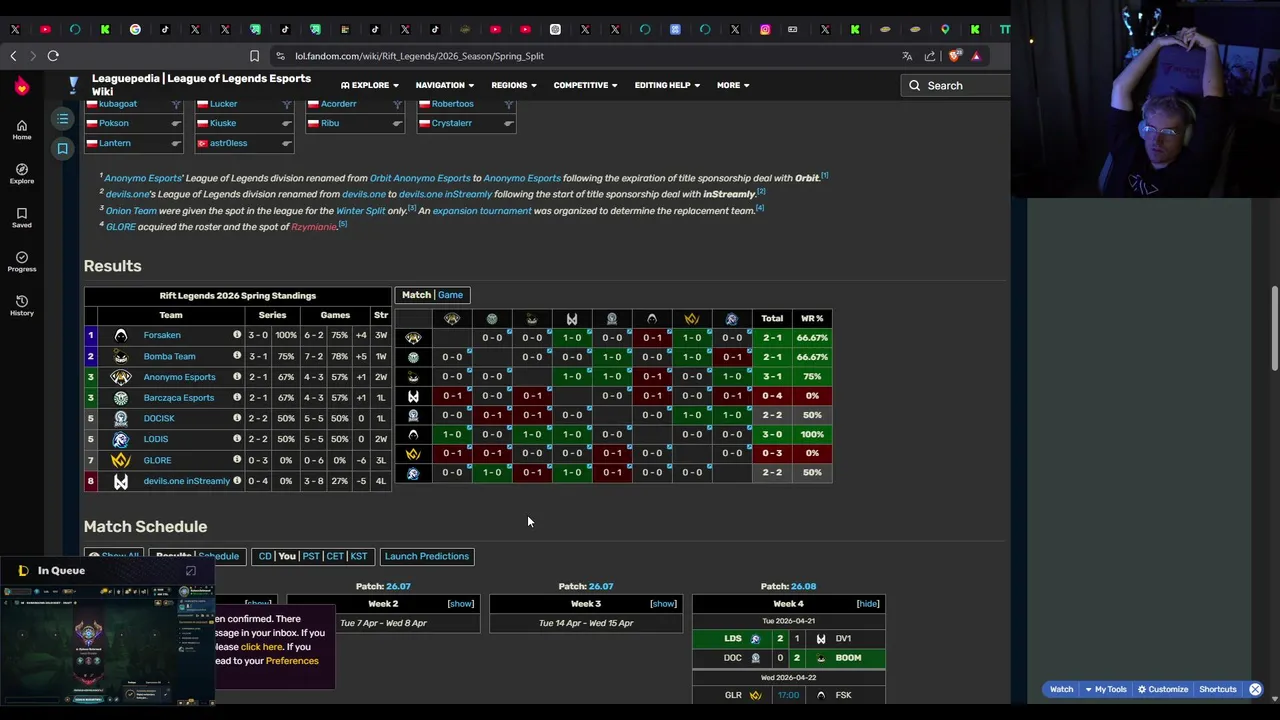Hide Week 4 matches
The image size is (1280, 720).
click(868, 604)
